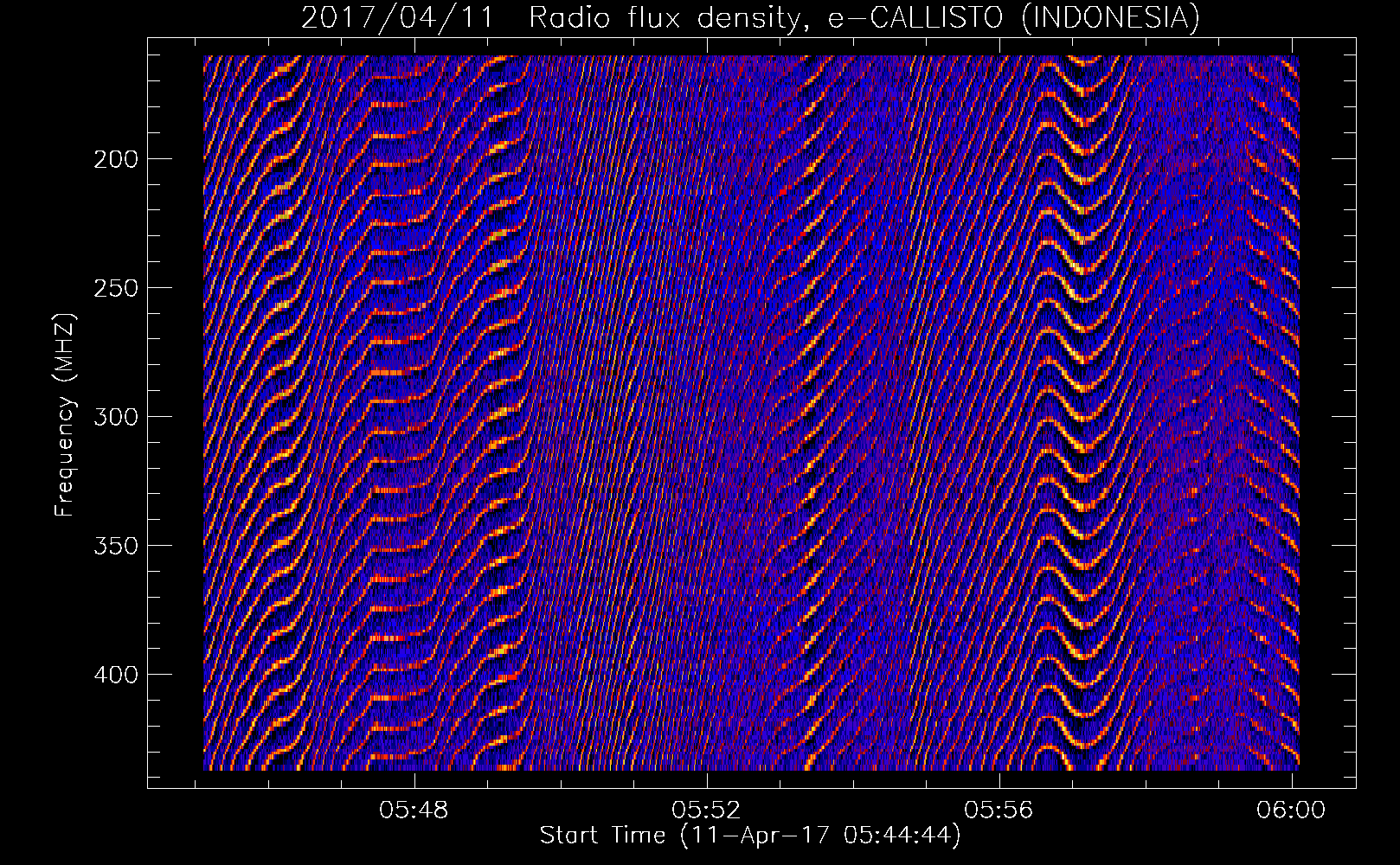
Task: Click the 05:52 time tick label
Action: click(707, 810)
